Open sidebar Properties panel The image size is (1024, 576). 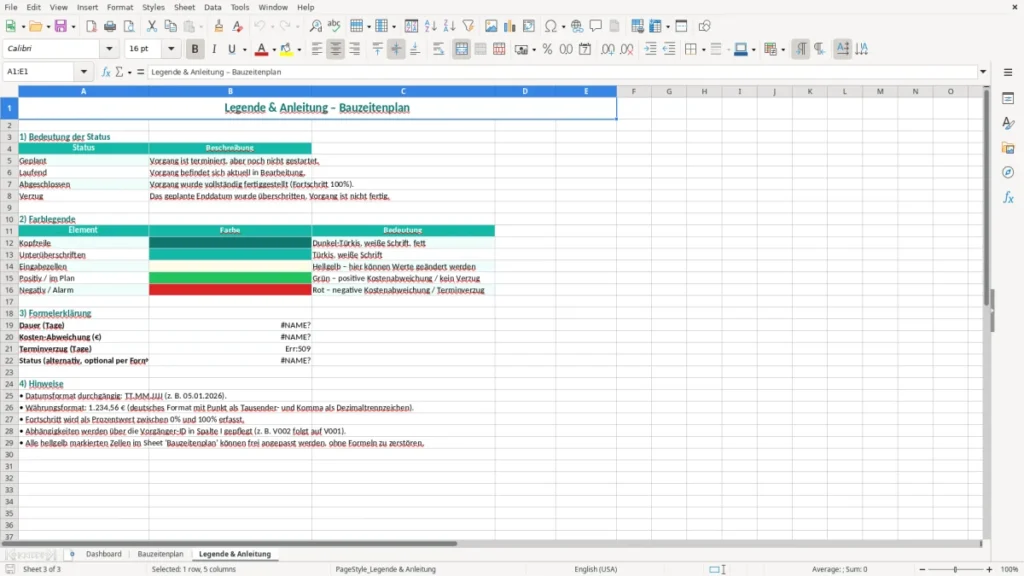[1008, 99]
